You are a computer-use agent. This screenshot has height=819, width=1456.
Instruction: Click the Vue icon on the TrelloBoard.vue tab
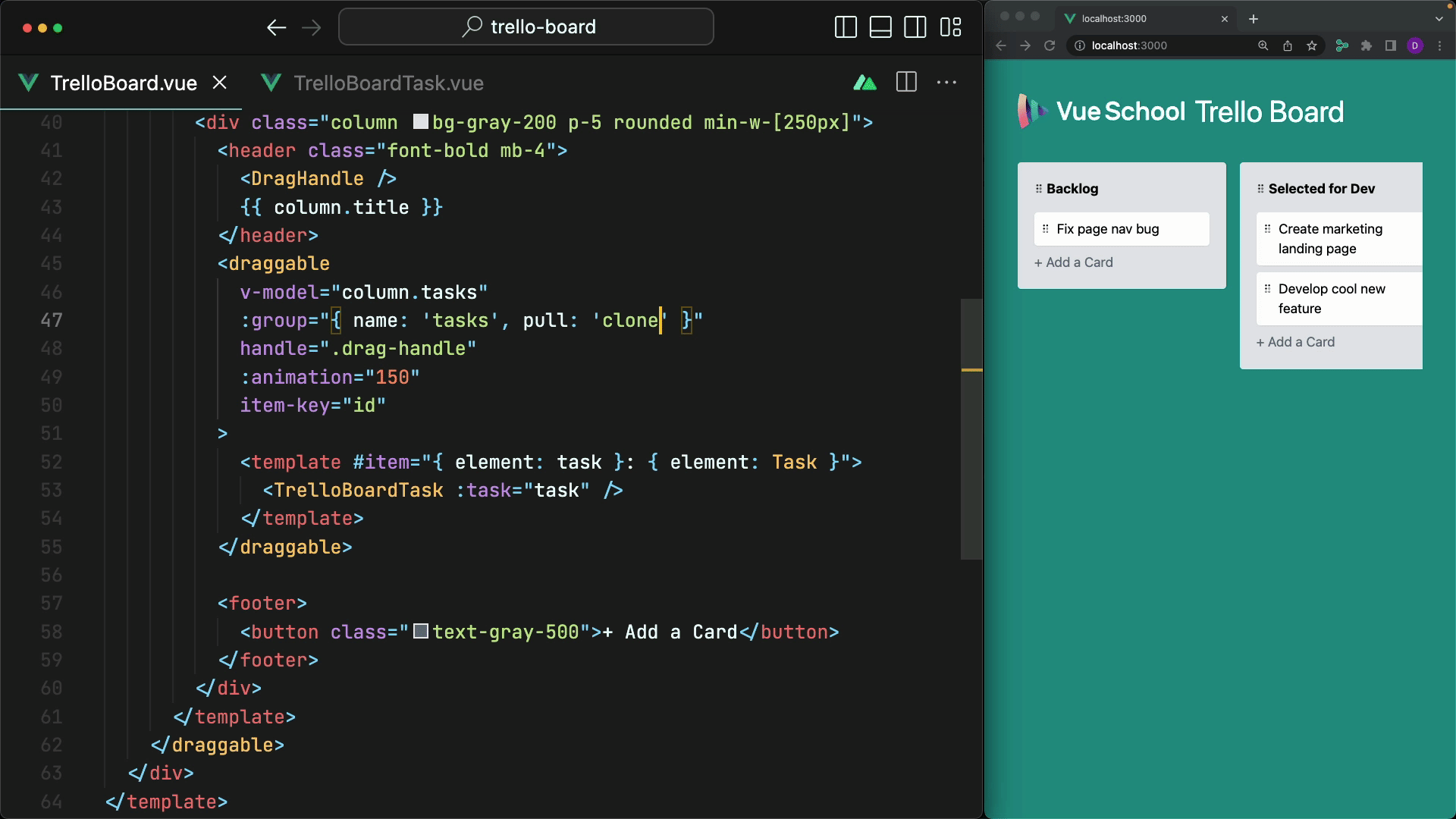click(28, 83)
